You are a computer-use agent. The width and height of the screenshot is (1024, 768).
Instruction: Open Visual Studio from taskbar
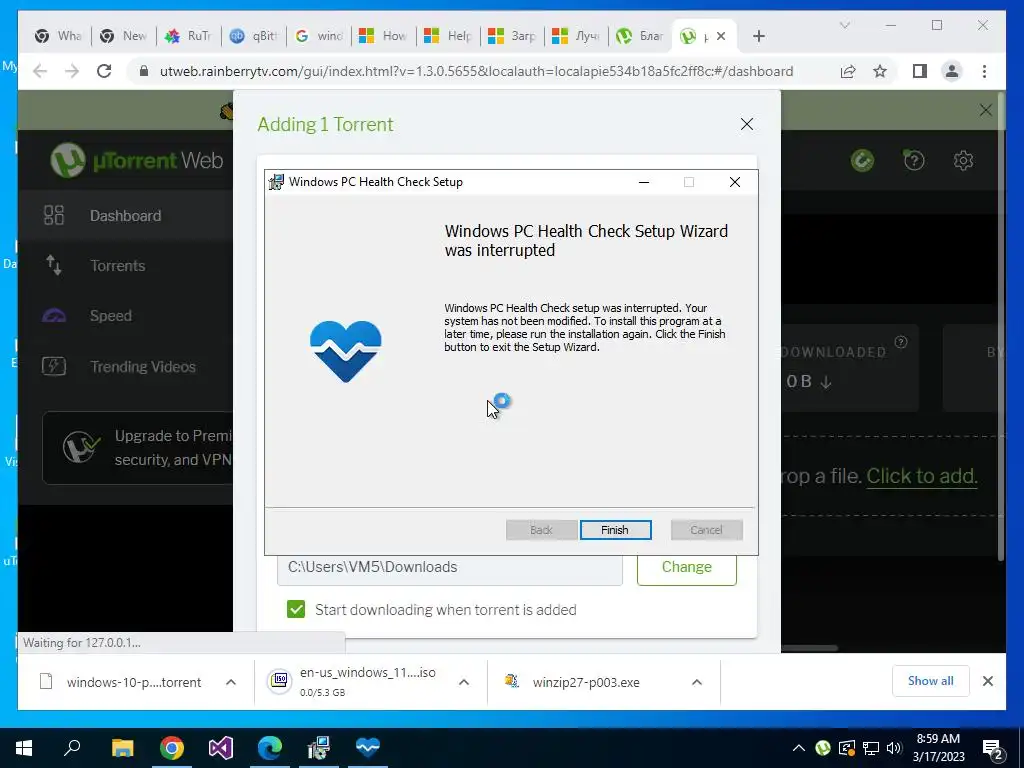click(220, 748)
